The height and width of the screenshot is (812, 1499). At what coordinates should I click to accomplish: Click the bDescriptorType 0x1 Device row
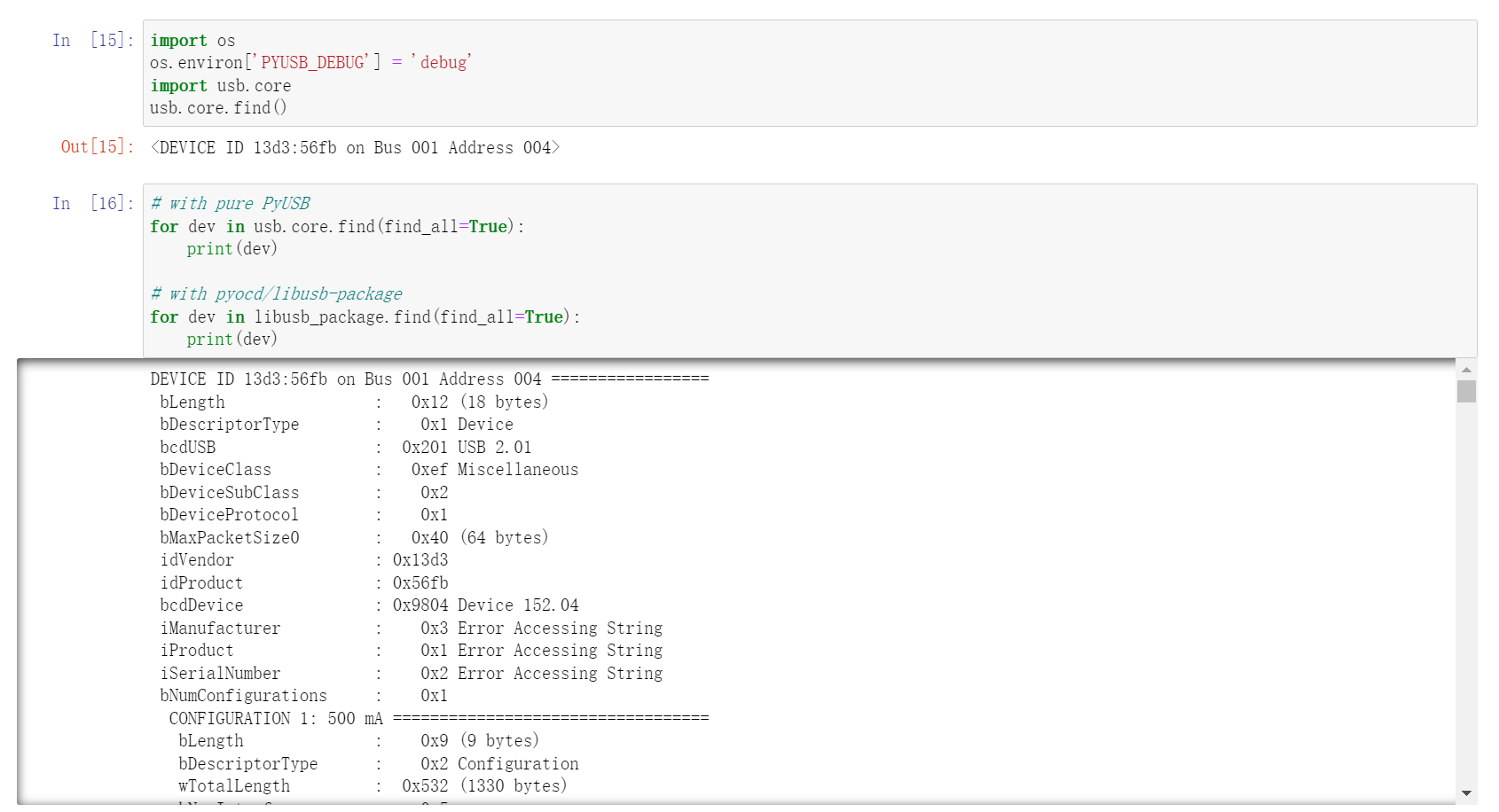point(336,425)
